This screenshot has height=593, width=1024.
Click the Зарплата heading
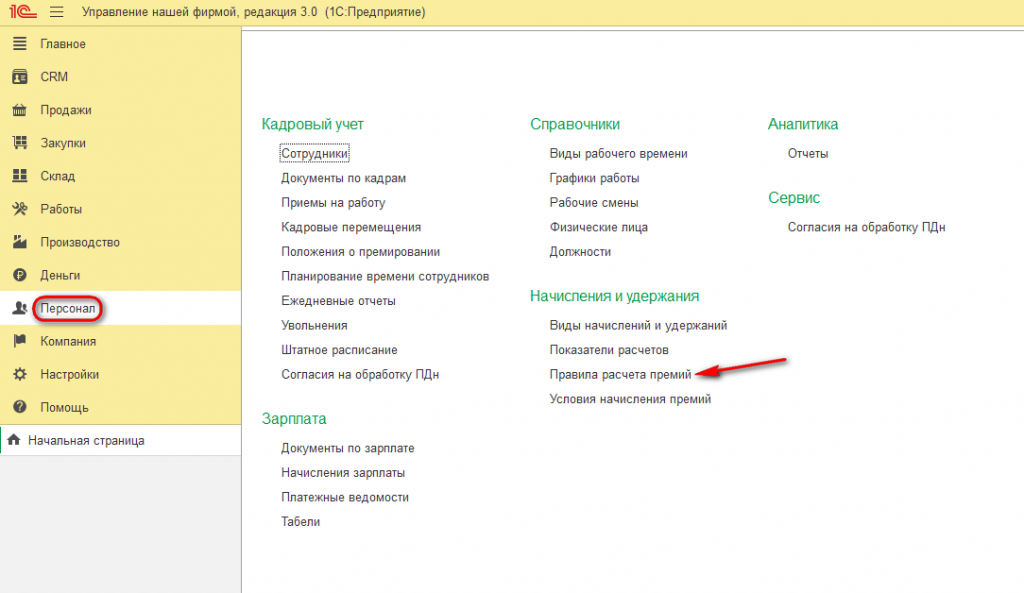294,419
